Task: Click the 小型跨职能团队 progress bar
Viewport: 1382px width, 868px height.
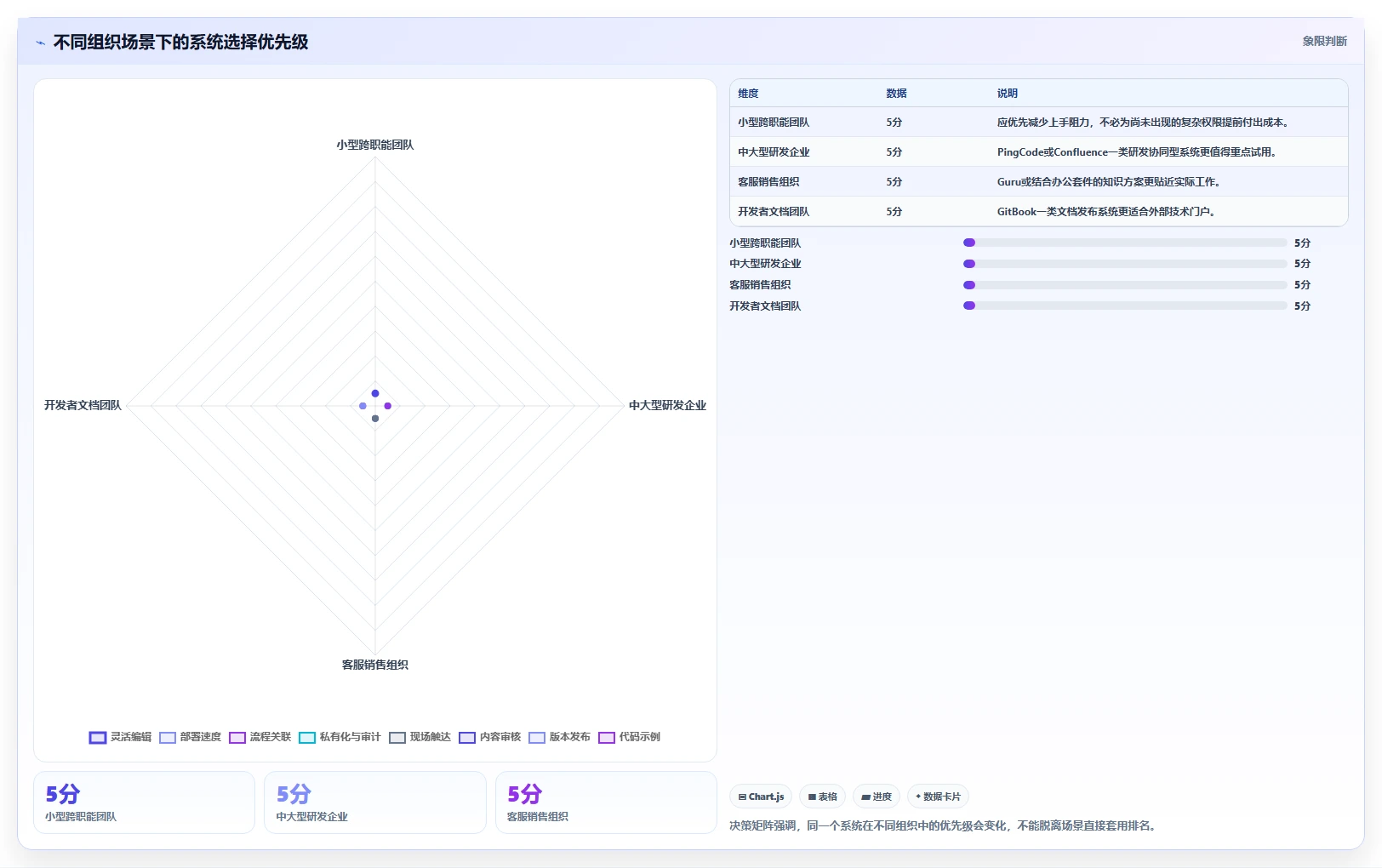Action: [1125, 243]
